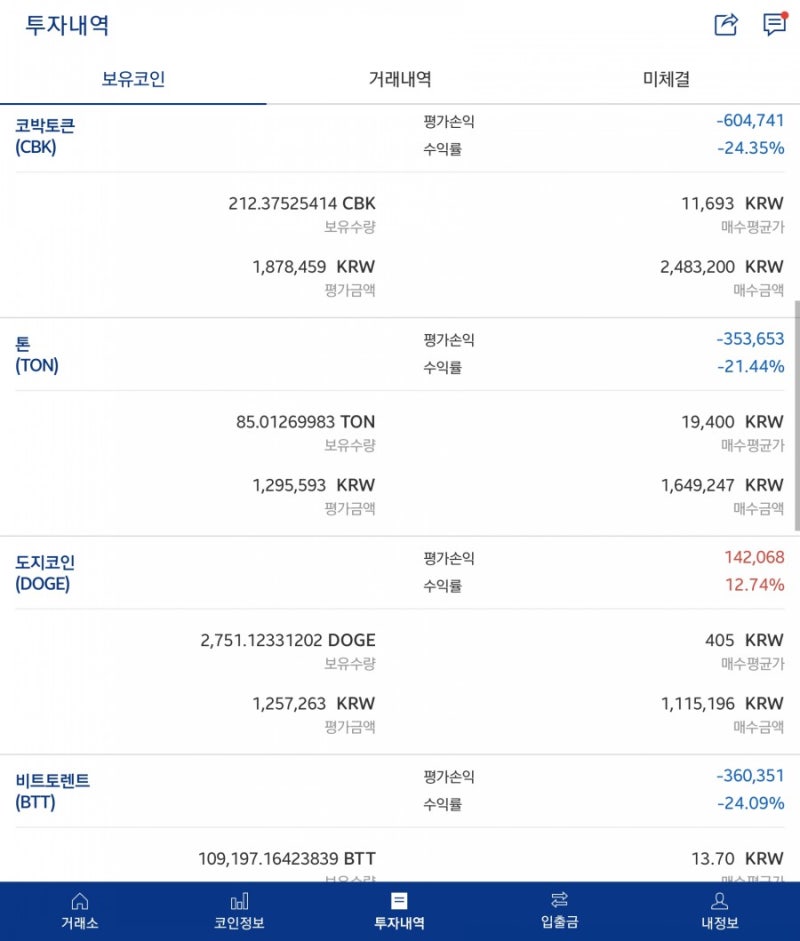Click the vertical scrollbar on right edge
Viewport: 800px width, 941px height.
tap(797, 416)
